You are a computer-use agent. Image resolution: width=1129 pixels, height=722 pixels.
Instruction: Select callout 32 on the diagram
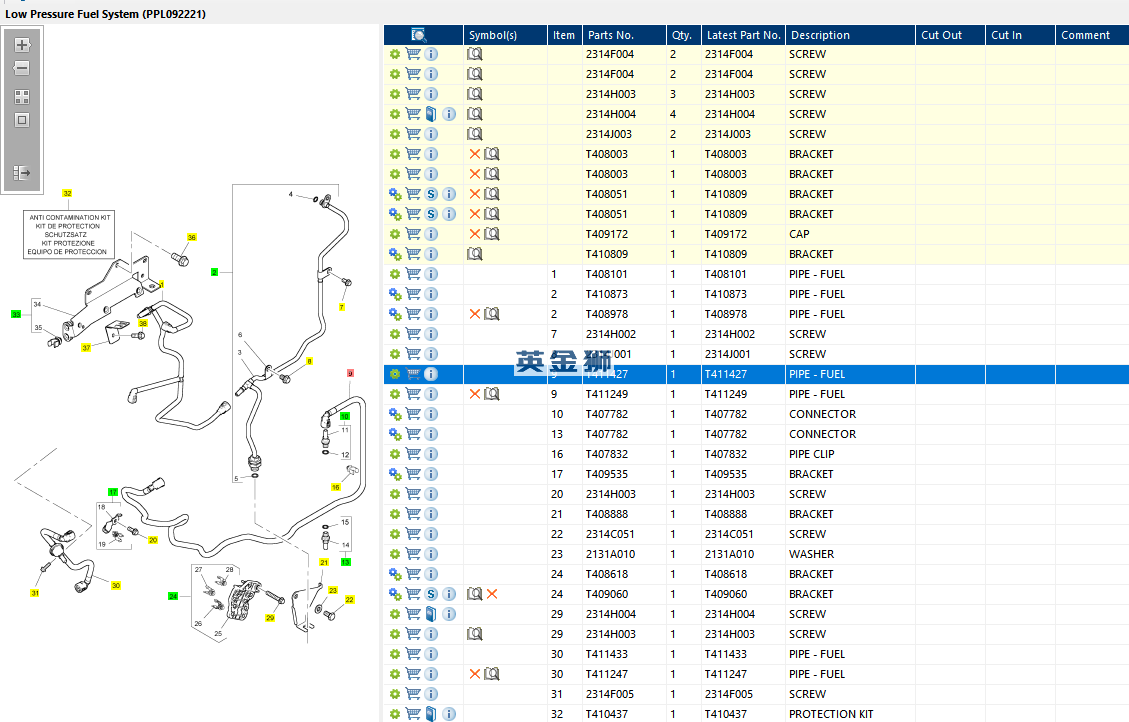point(67,193)
